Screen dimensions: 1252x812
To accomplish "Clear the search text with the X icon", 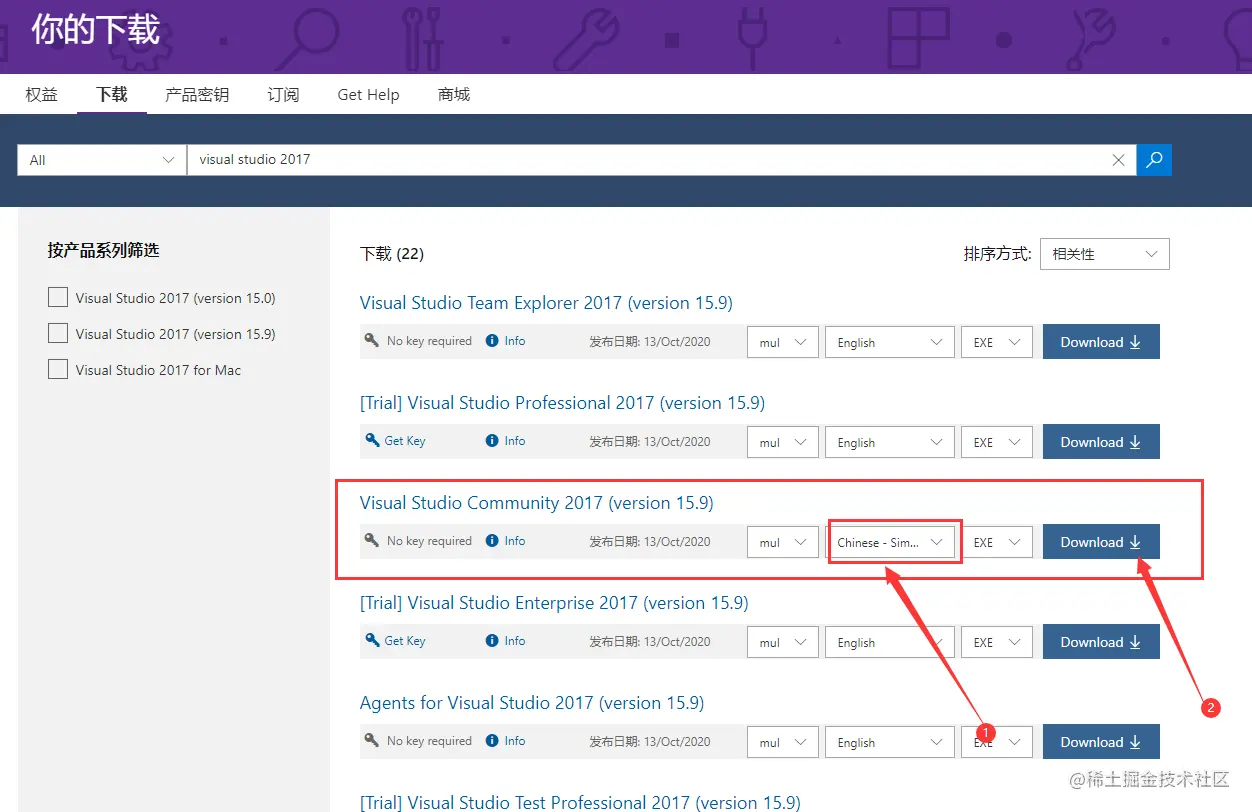I will coord(1119,159).
